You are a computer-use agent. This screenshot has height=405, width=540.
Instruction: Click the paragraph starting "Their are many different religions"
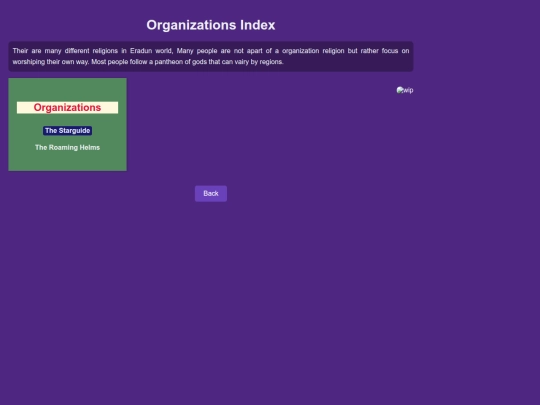click(x=211, y=56)
